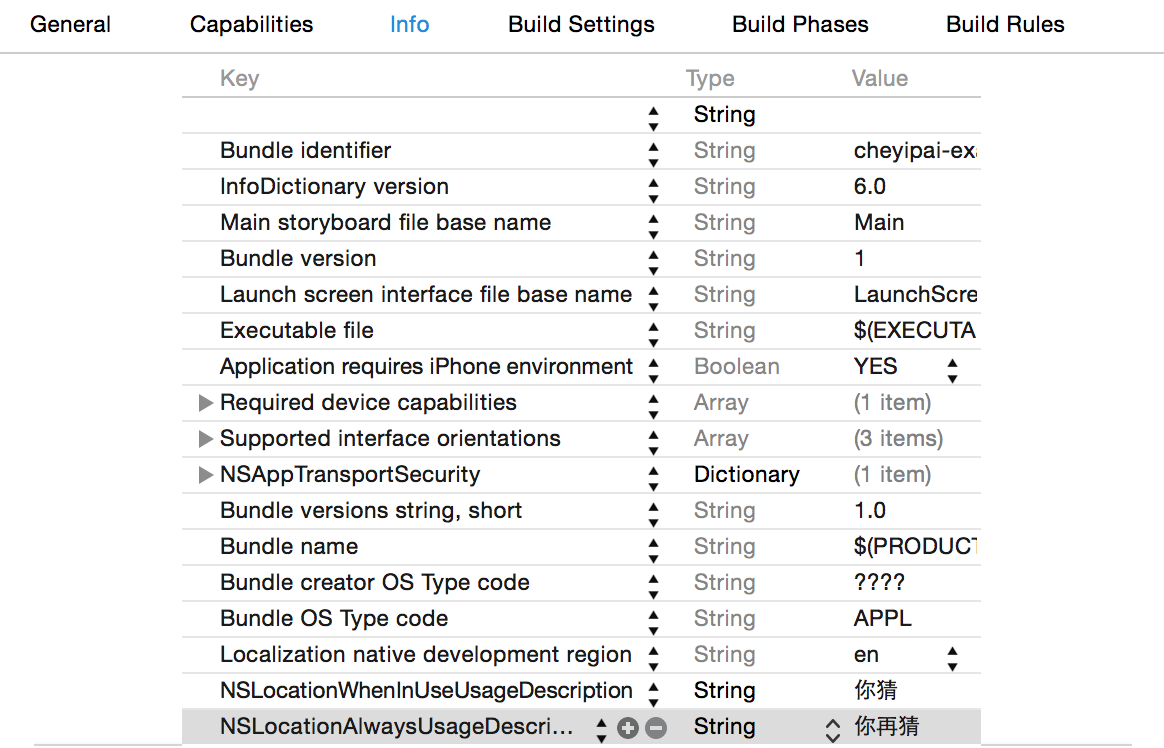
Task: Click key stepper next to Executable file
Action: pos(653,332)
